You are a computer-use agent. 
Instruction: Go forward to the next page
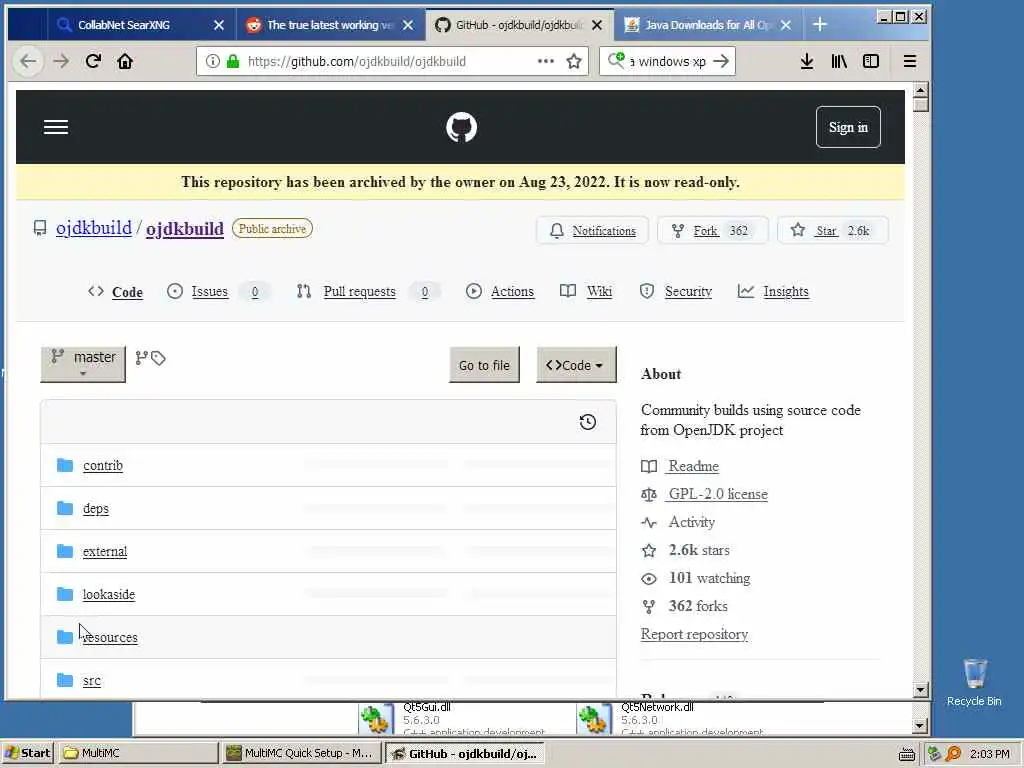coord(61,61)
